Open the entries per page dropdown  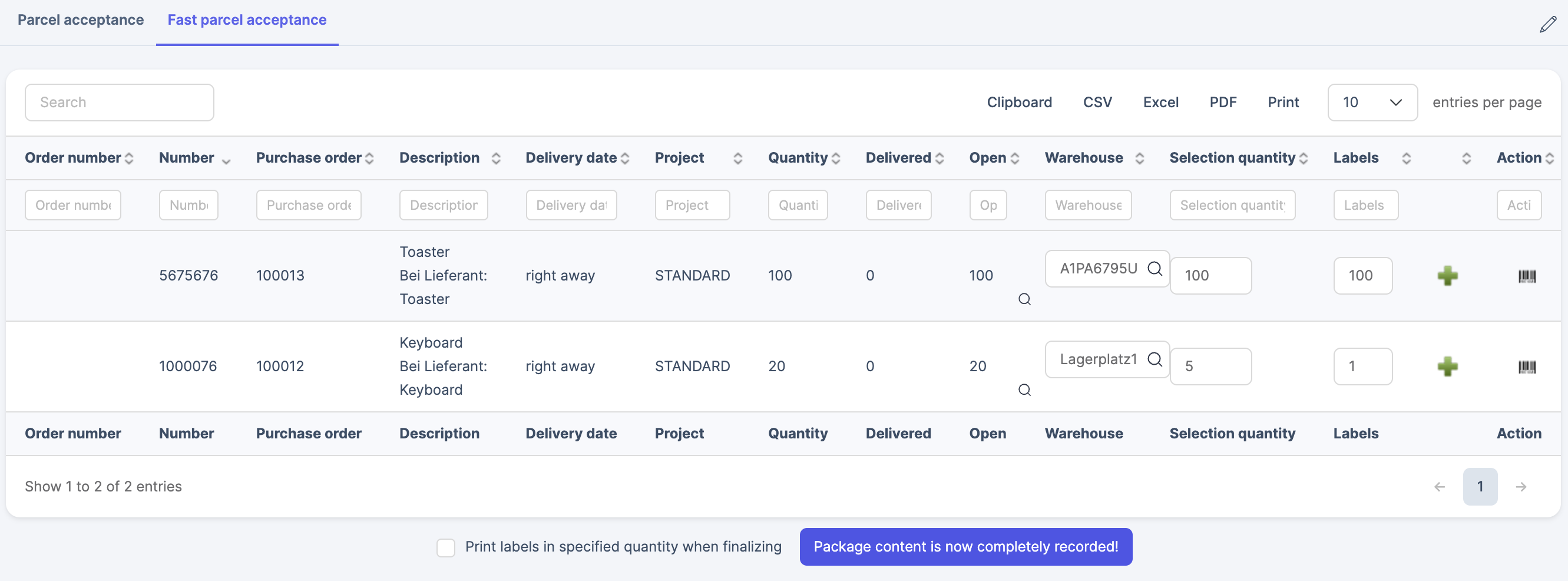(x=1372, y=103)
